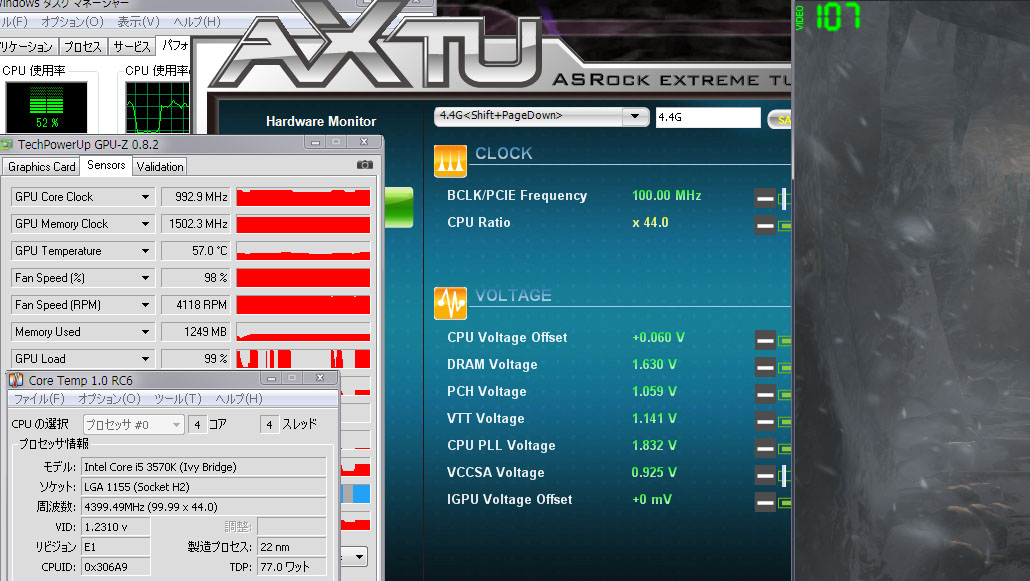Select the Task Manager プロセス tab
Screen dimensions: 1030x581
pyautogui.click(x=83, y=47)
